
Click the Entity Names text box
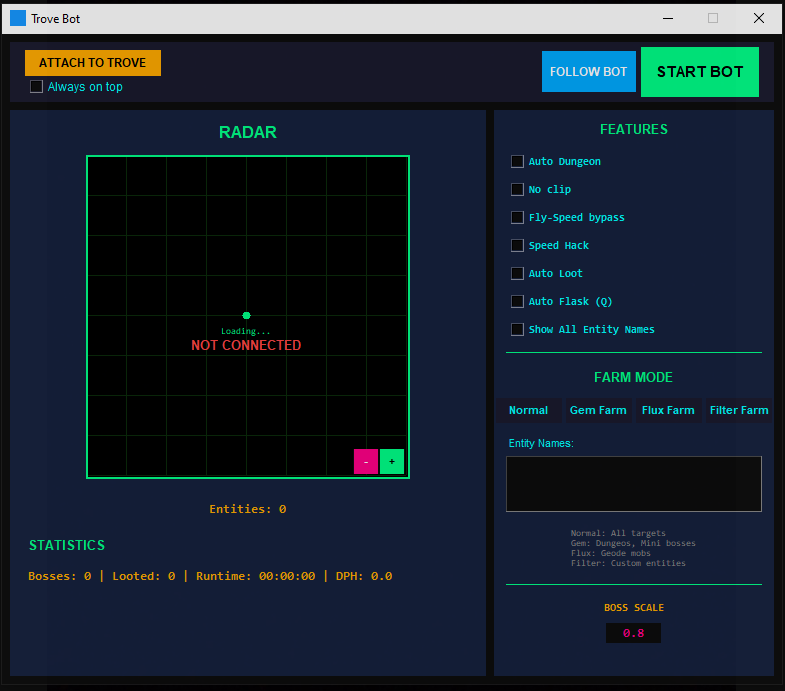pyautogui.click(x=634, y=484)
